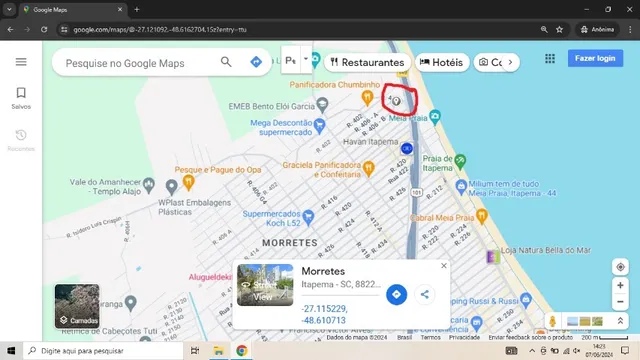Open Chrome from the taskbar
The width and height of the screenshot is (640, 360).
[242, 351]
